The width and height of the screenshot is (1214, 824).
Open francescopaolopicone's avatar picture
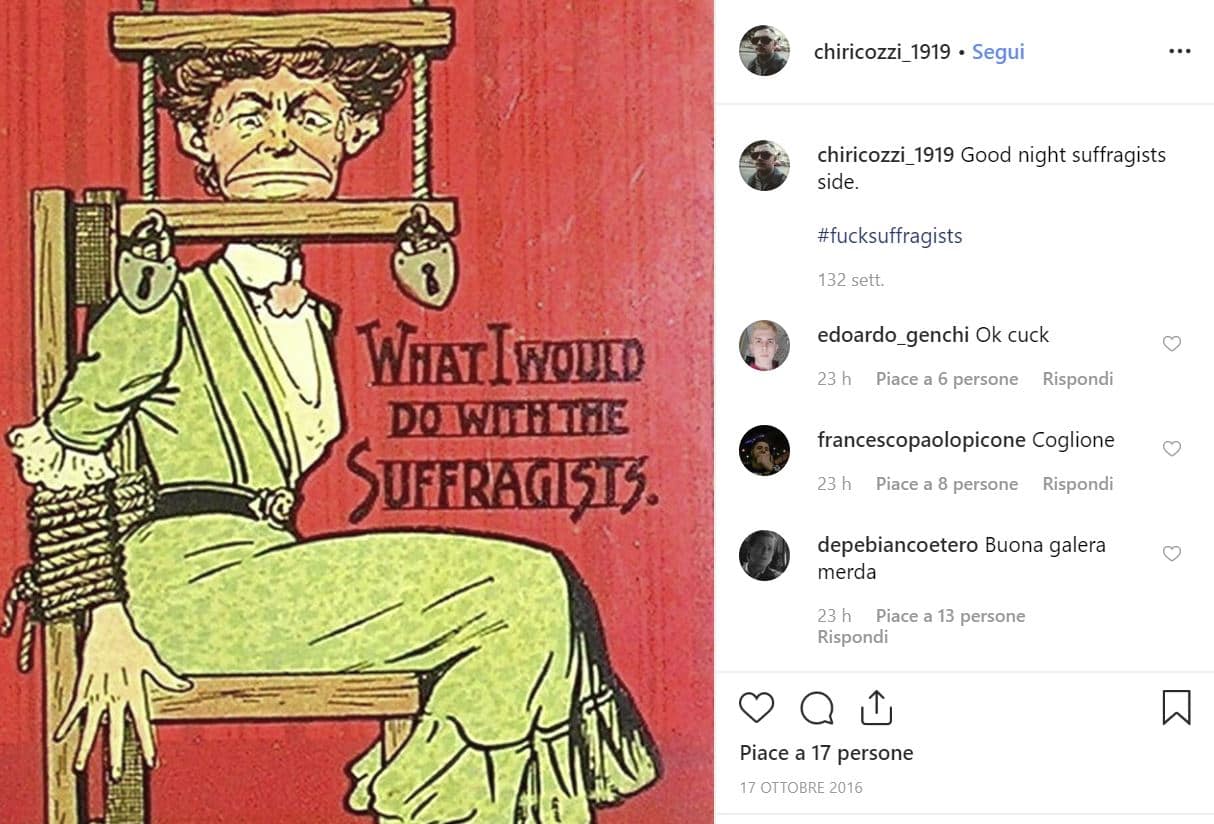click(764, 451)
